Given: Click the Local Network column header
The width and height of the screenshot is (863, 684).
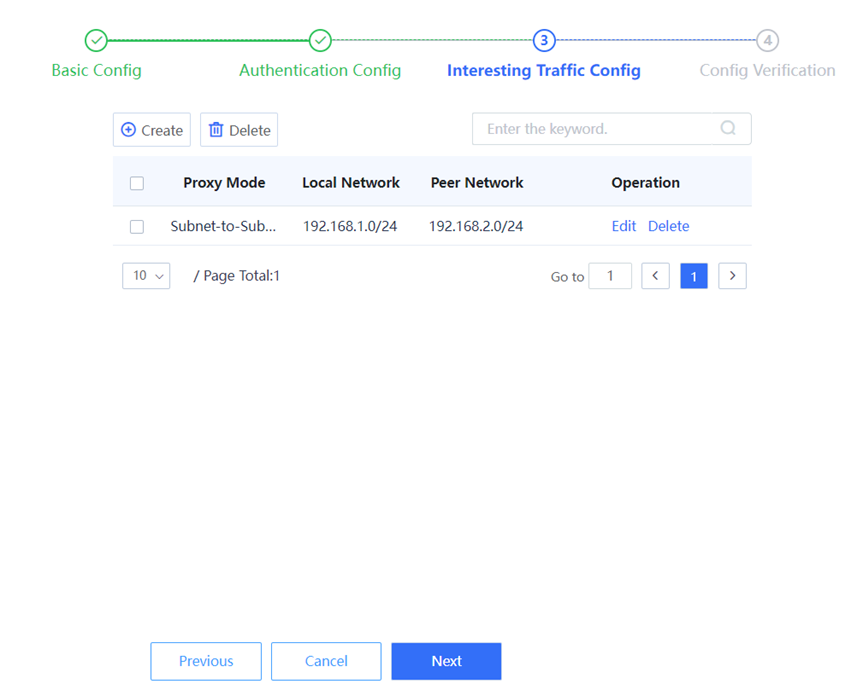Looking at the screenshot, I should click(351, 183).
